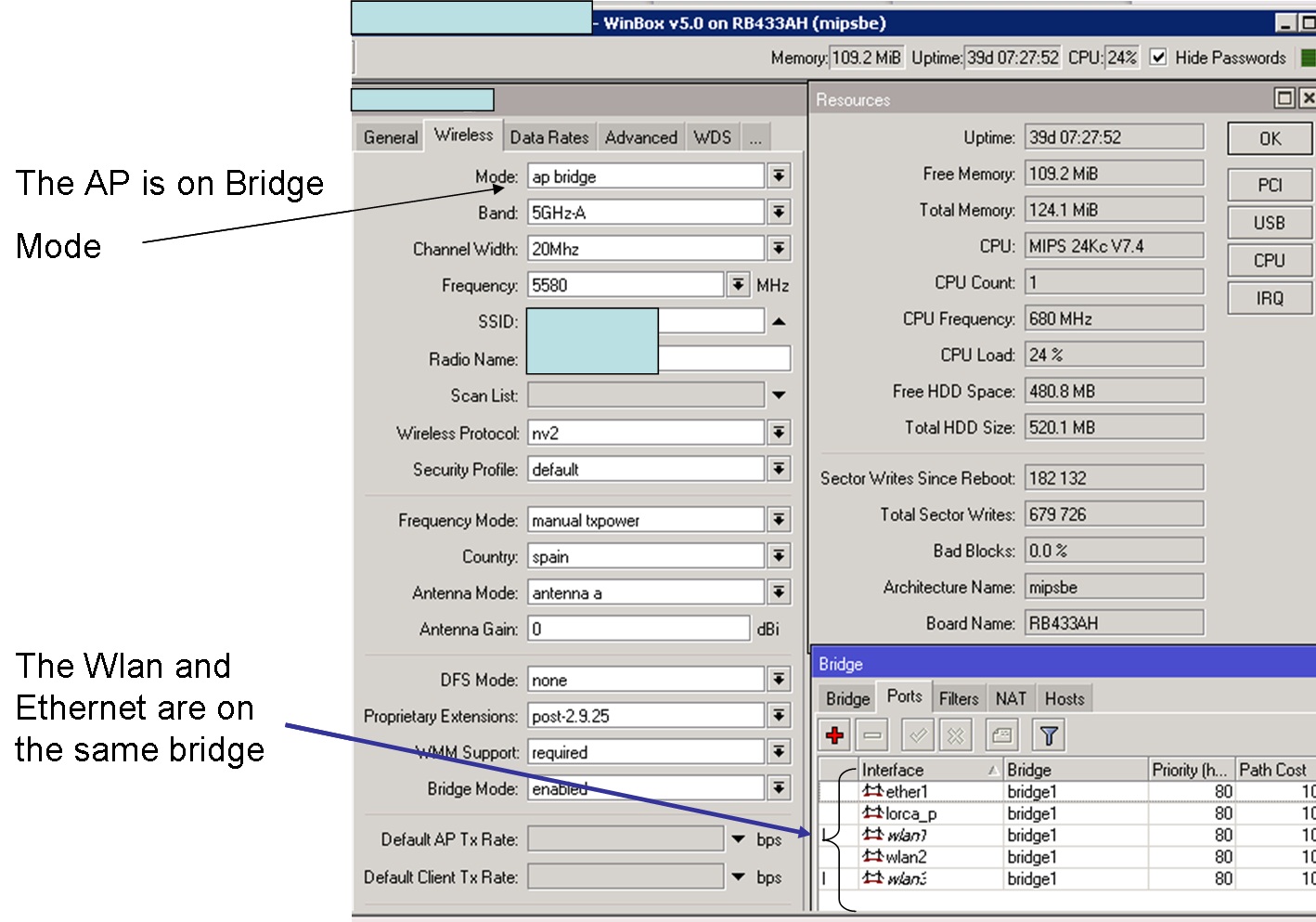Sort by the Path Cost column header
The image size is (1316, 922).
[x=1275, y=770]
